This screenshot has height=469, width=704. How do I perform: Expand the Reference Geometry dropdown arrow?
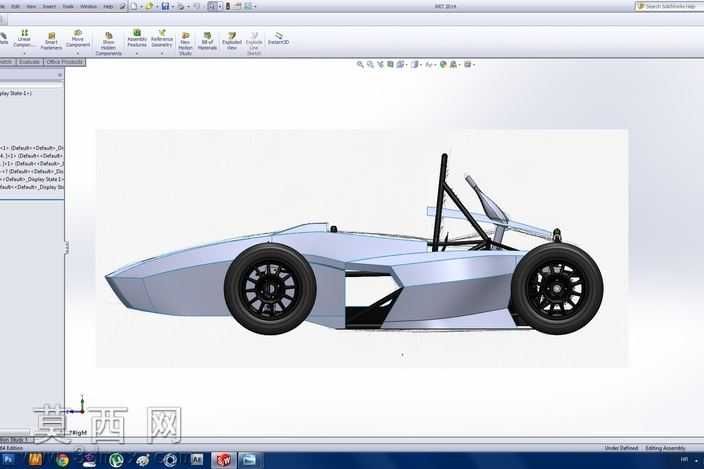(x=162, y=53)
